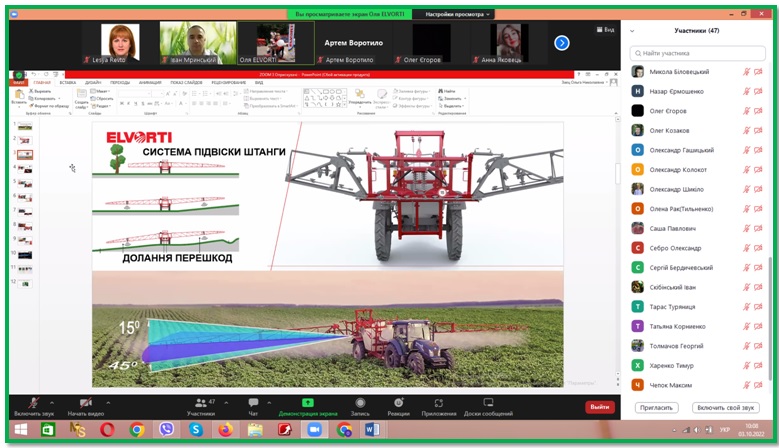Viewport: 779px width, 448px height.
Task: Open the Макет layout dropdown in ribbon
Action: tap(99, 91)
